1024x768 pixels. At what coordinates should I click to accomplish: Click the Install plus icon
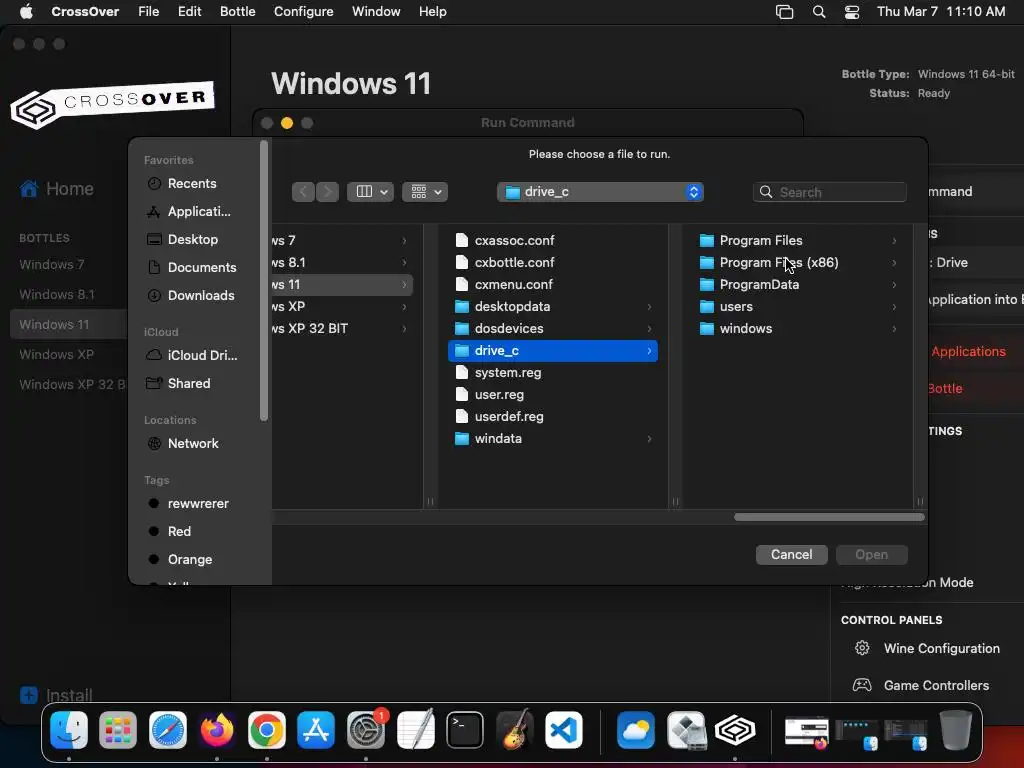pos(29,695)
